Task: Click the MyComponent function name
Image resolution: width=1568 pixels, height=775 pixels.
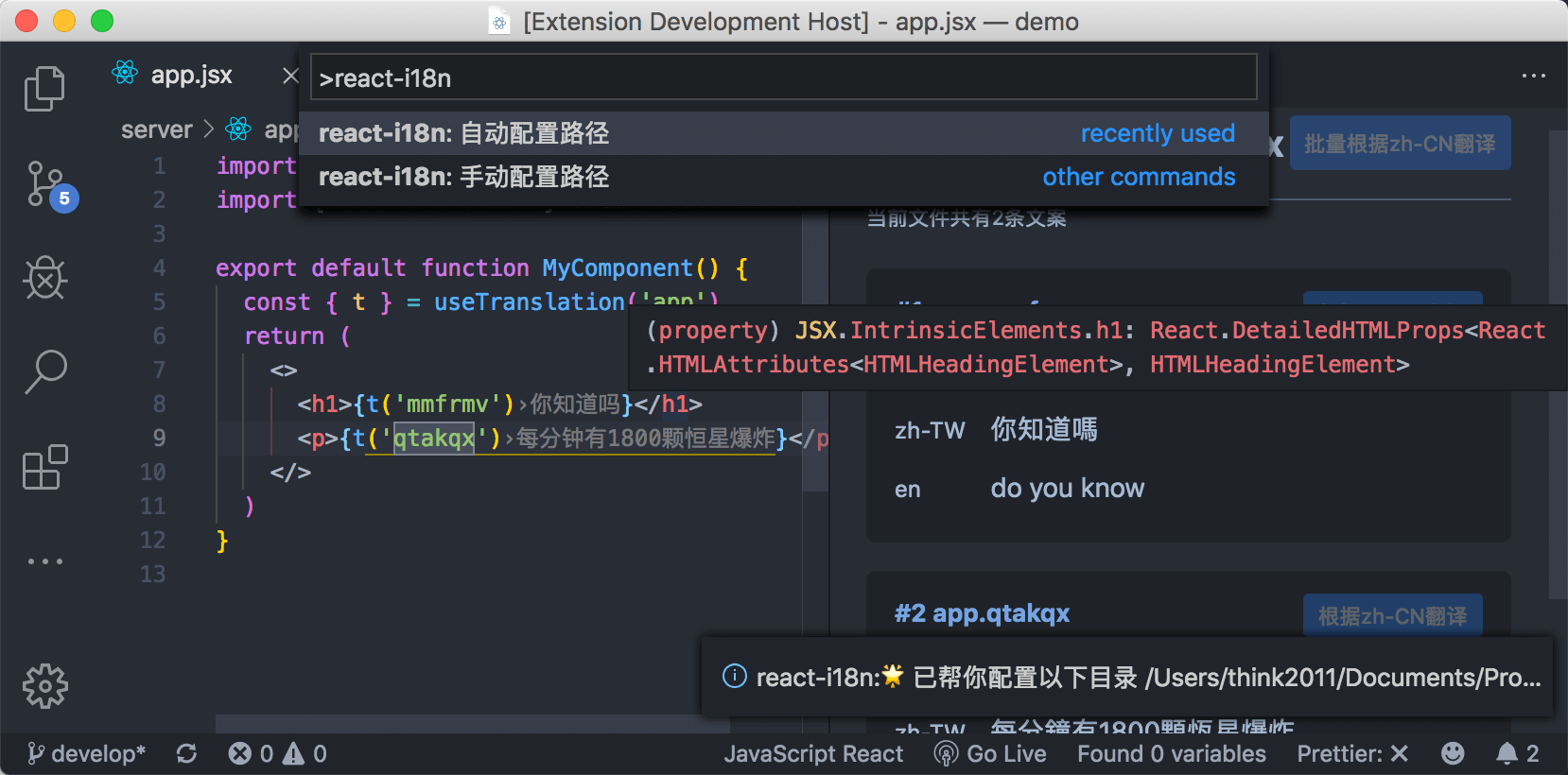Action: coord(617,268)
